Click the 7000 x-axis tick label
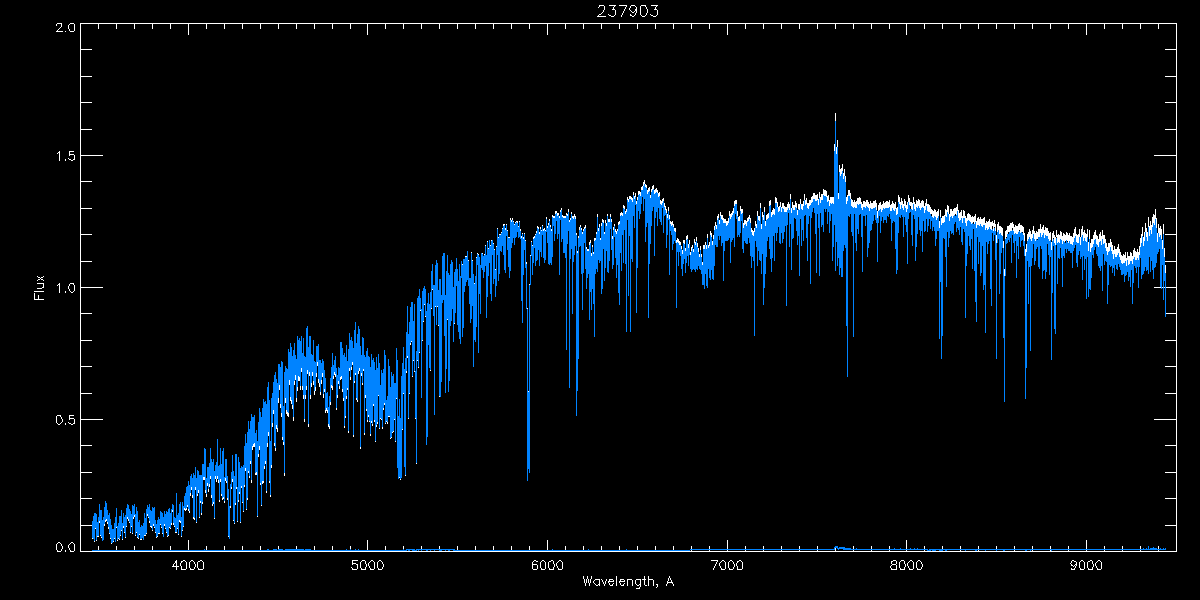Viewport: 1200px width, 600px height. 727,565
